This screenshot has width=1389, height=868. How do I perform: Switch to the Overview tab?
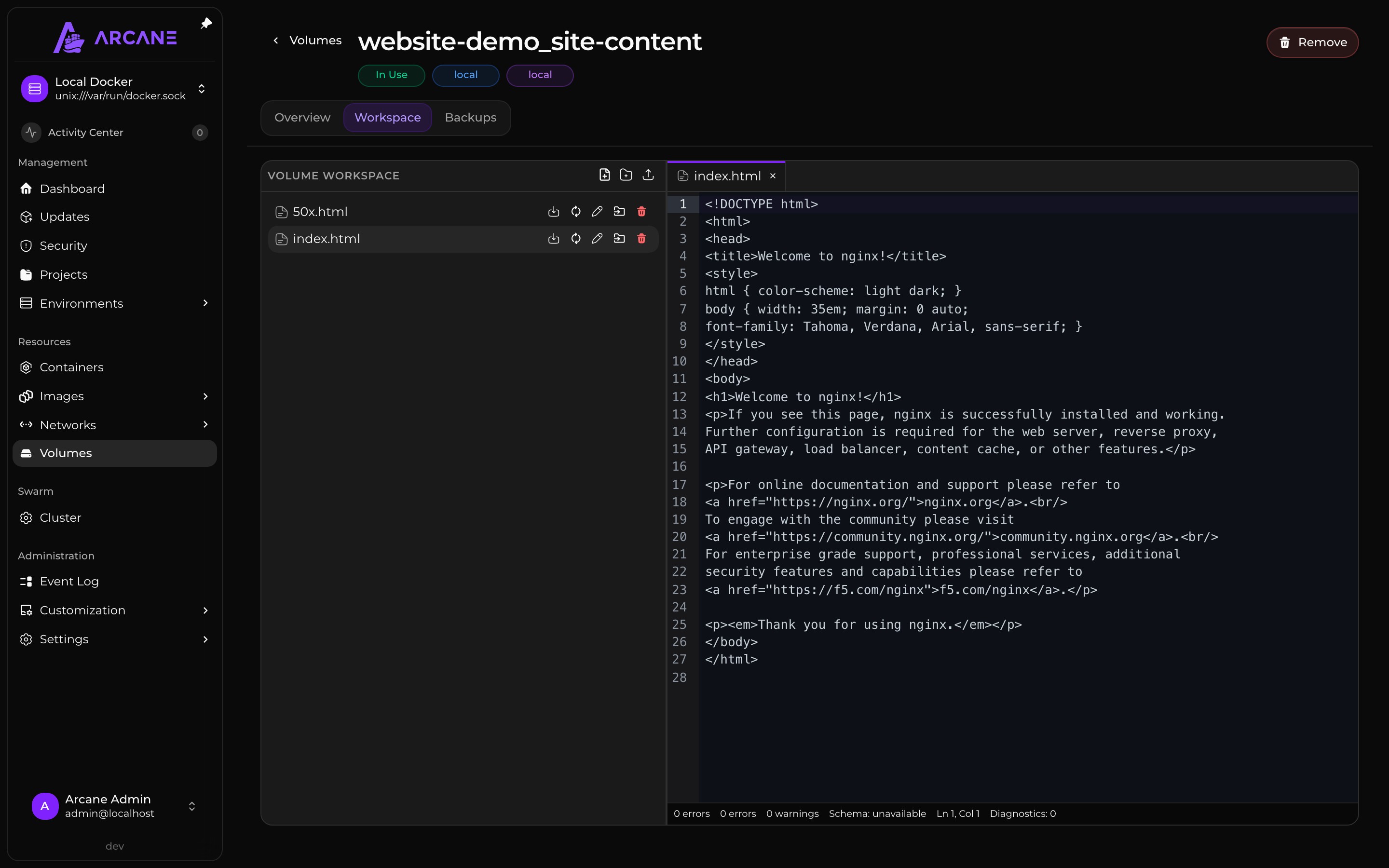[x=302, y=118]
